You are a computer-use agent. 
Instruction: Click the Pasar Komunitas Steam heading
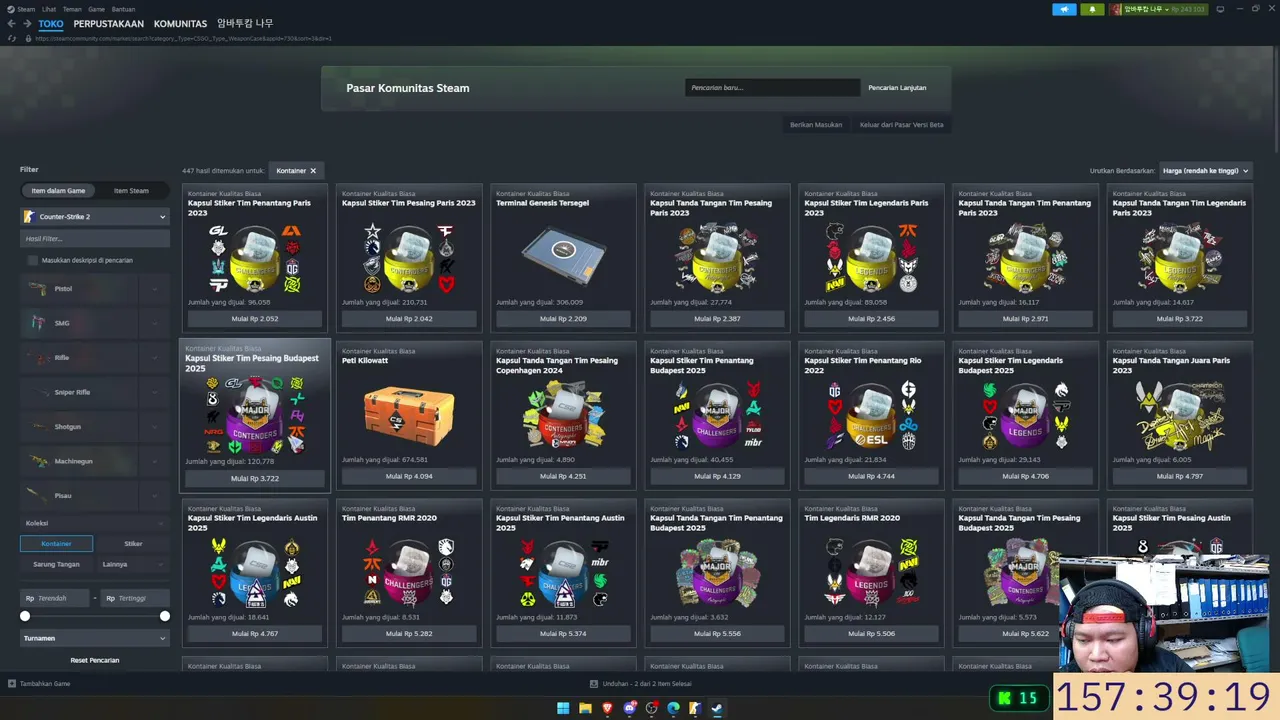[x=408, y=88]
